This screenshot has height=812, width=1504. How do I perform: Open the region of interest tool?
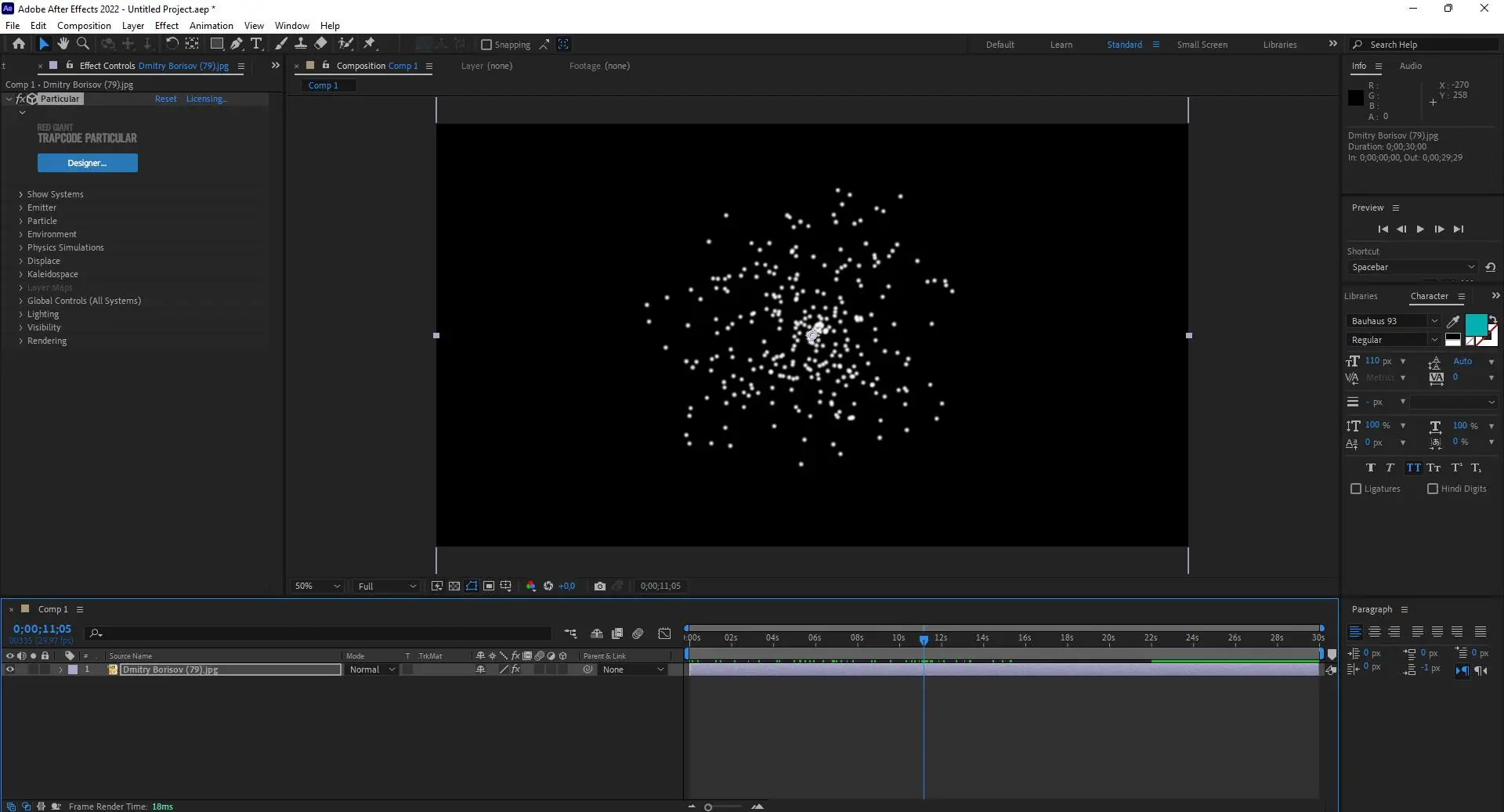click(489, 586)
